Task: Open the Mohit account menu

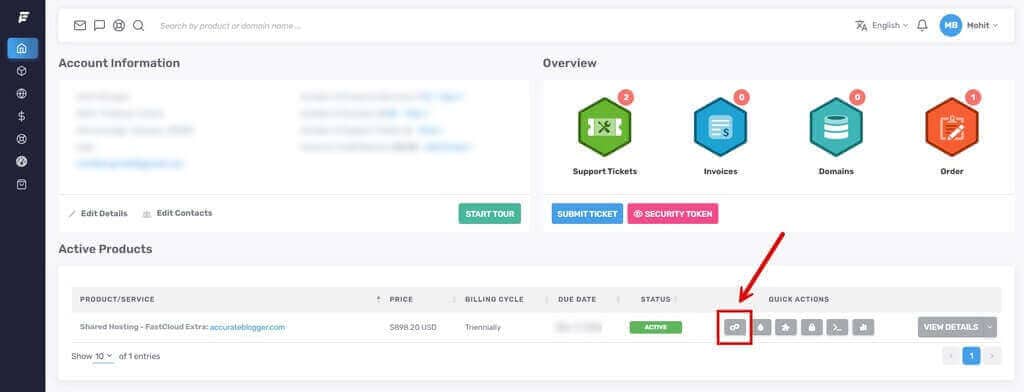Action: coord(982,25)
